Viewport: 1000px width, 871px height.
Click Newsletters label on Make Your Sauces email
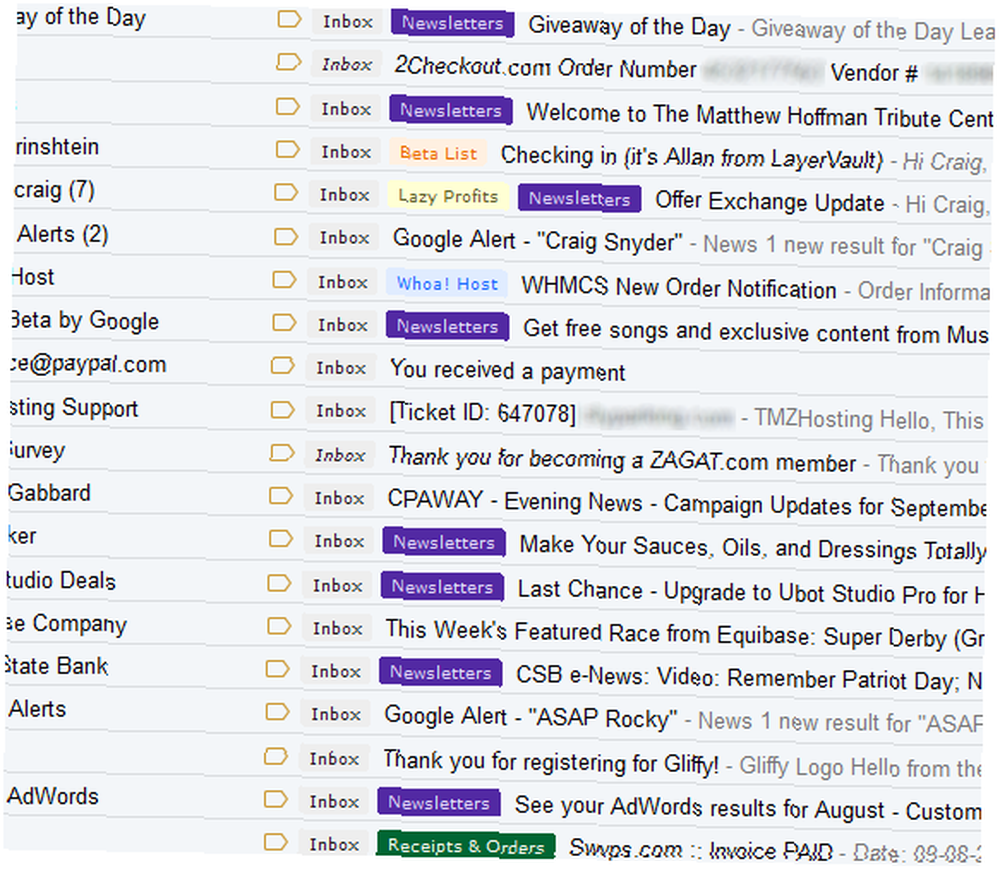coord(444,542)
